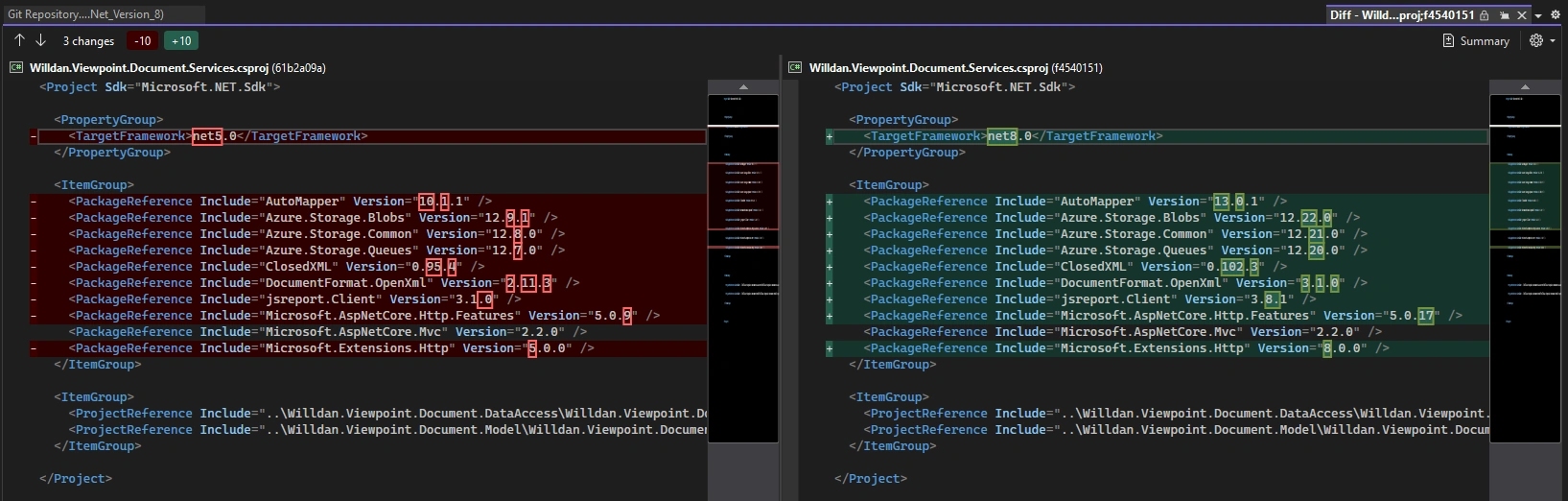This screenshot has height=501, width=1568.
Task: Click the -10 removed lines badge
Action: [x=143, y=40]
